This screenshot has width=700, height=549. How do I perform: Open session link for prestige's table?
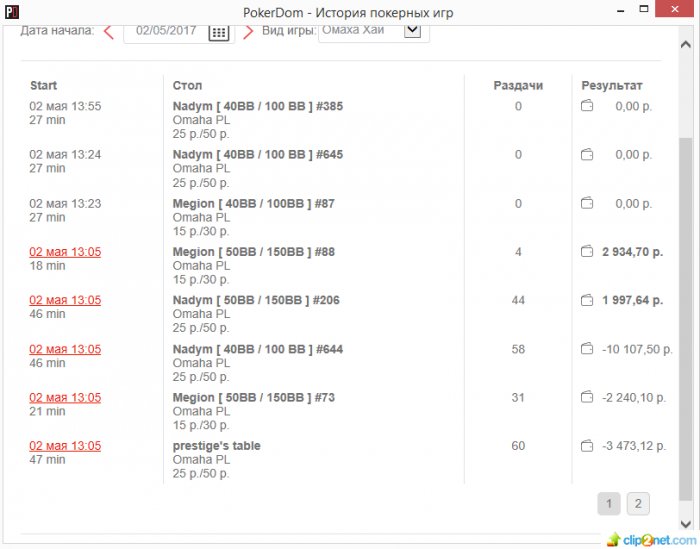[x=65, y=446]
